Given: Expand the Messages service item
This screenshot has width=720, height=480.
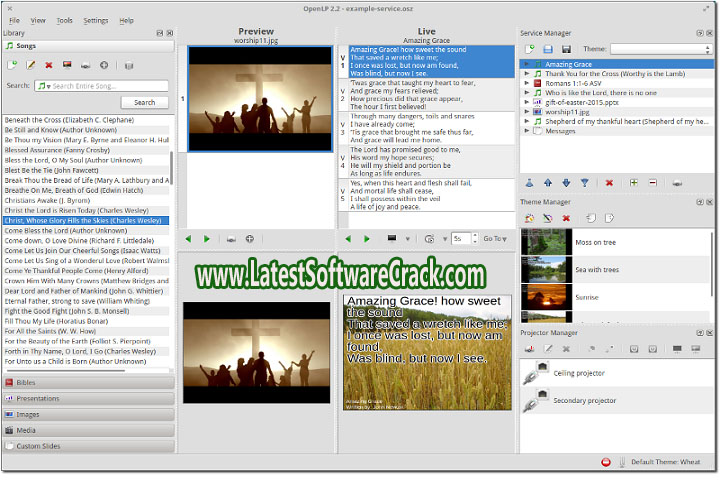Looking at the screenshot, I should (x=527, y=131).
